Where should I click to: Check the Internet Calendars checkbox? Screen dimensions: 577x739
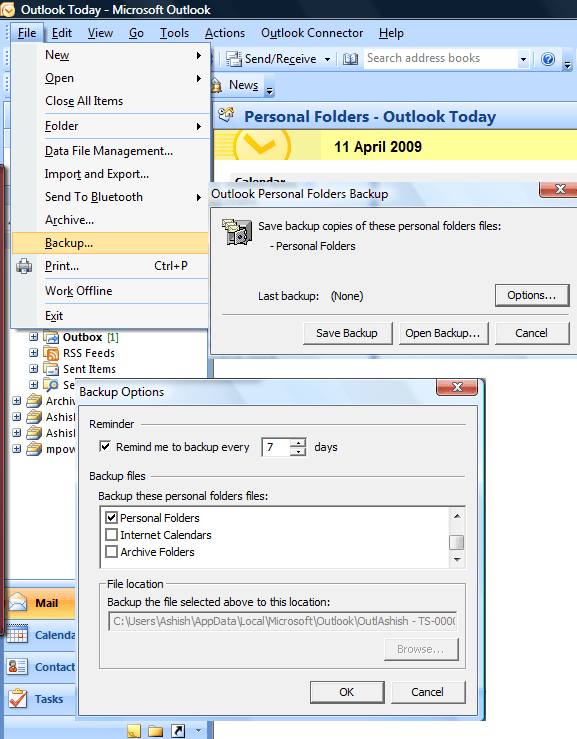(x=111, y=534)
